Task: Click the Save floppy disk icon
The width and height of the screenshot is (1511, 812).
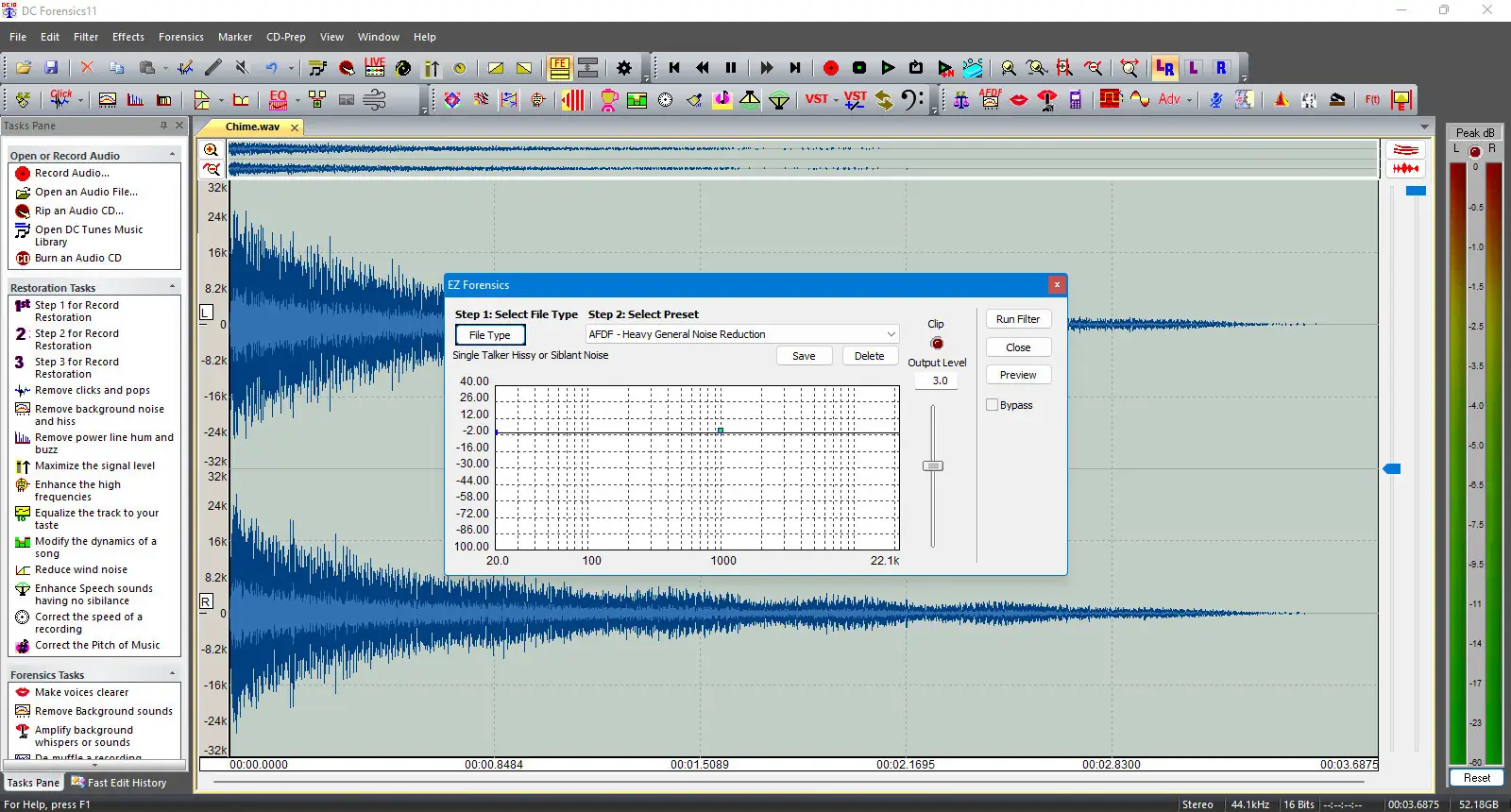Action: 51,68
